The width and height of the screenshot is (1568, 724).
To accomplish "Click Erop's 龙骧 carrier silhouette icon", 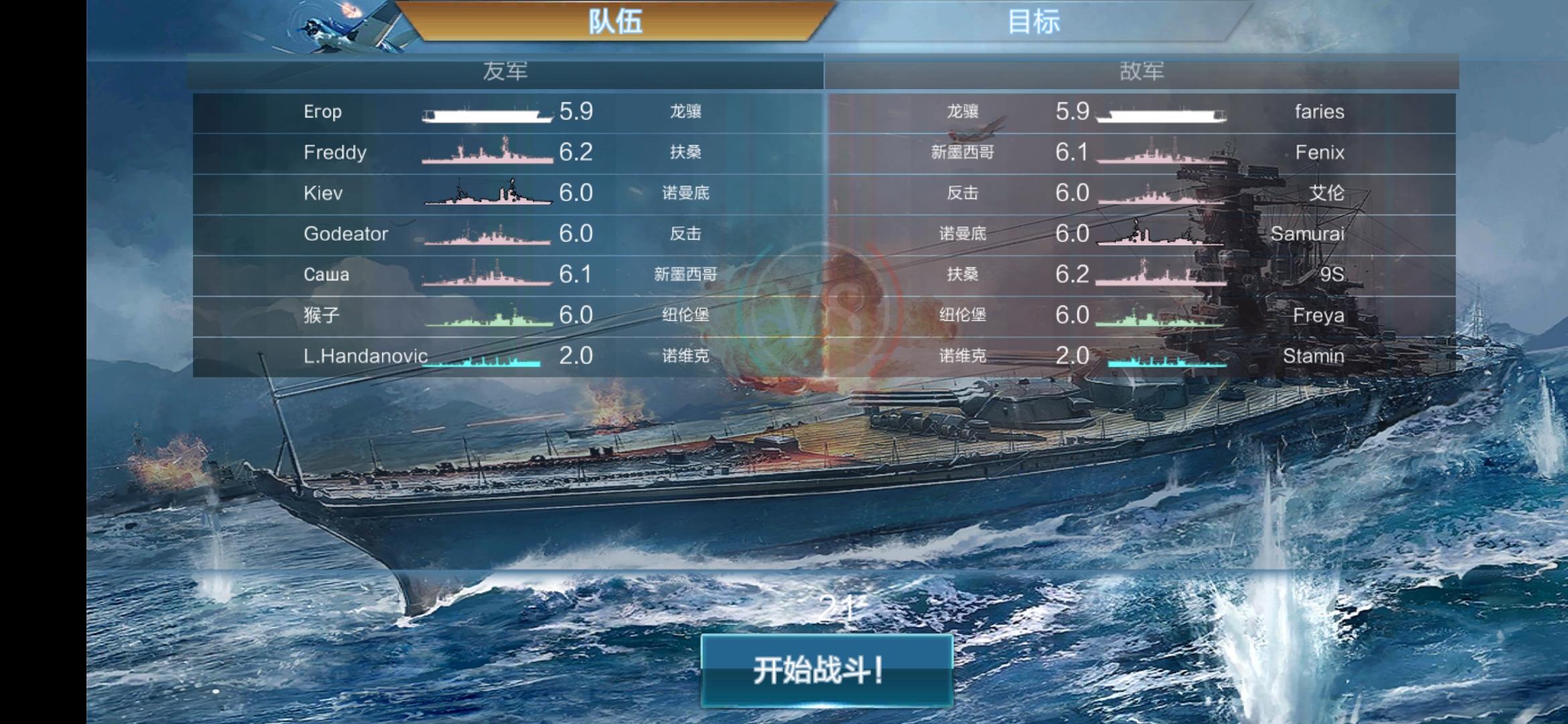I will click(x=487, y=115).
